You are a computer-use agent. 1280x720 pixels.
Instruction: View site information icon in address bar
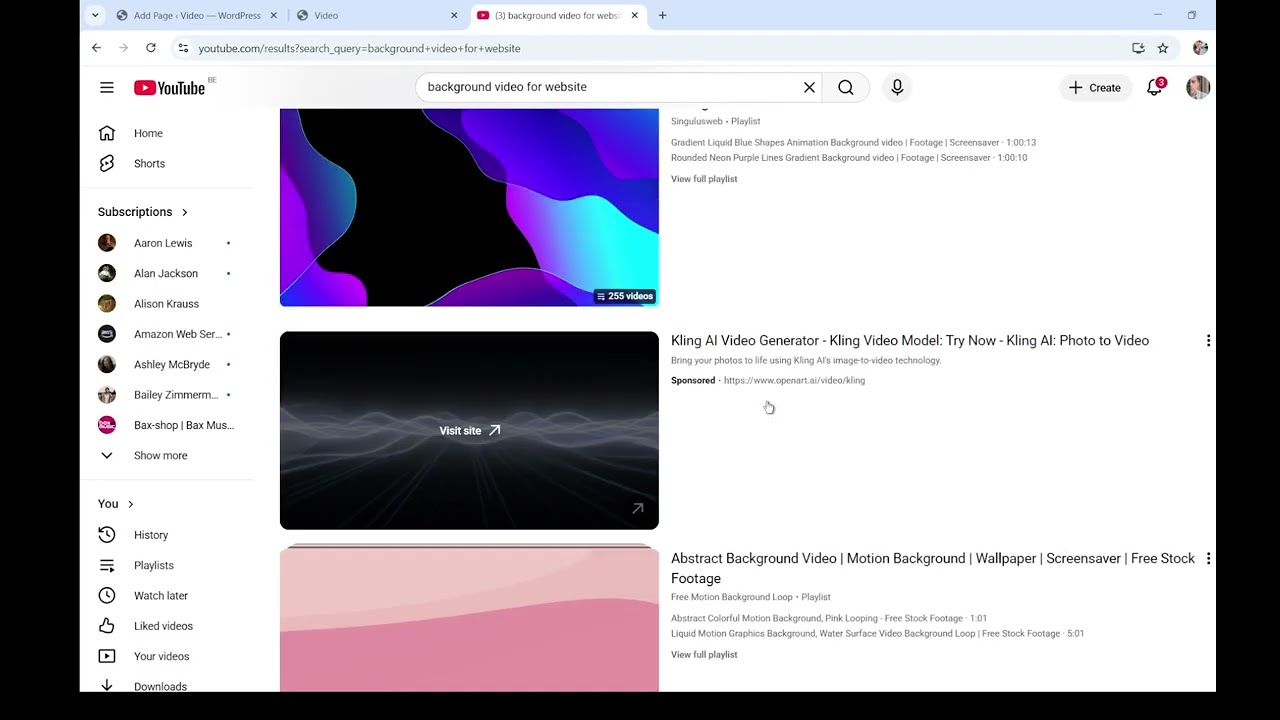tap(183, 48)
